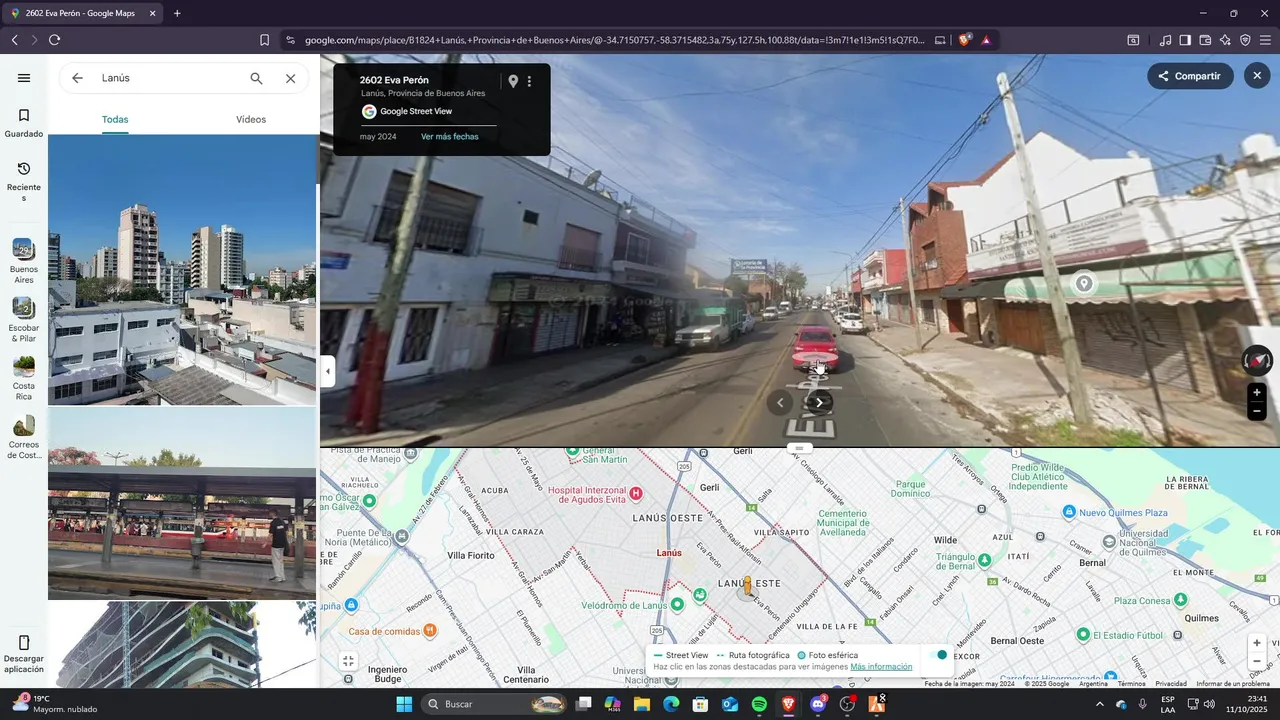Click the Compartir share button
The width and height of the screenshot is (1280, 720).
tap(1190, 76)
